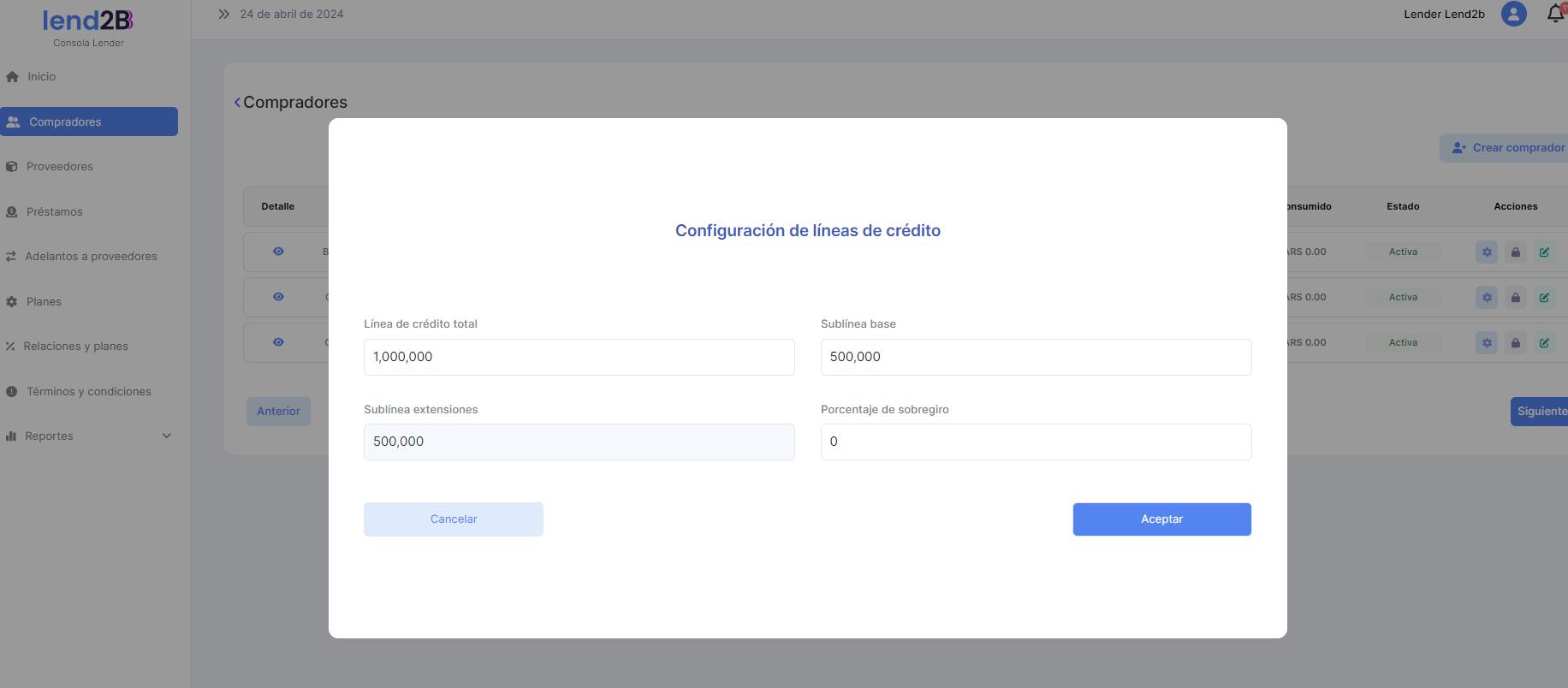Image resolution: width=1568 pixels, height=688 pixels.
Task: Click the Línea de crédito total field
Action: (579, 357)
